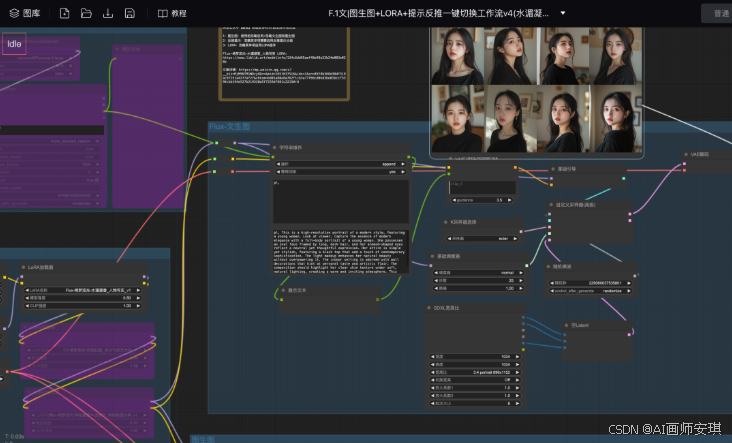The width and height of the screenshot is (732, 443).
Task: Decrease steps 20 with left arrow
Action: point(436,281)
